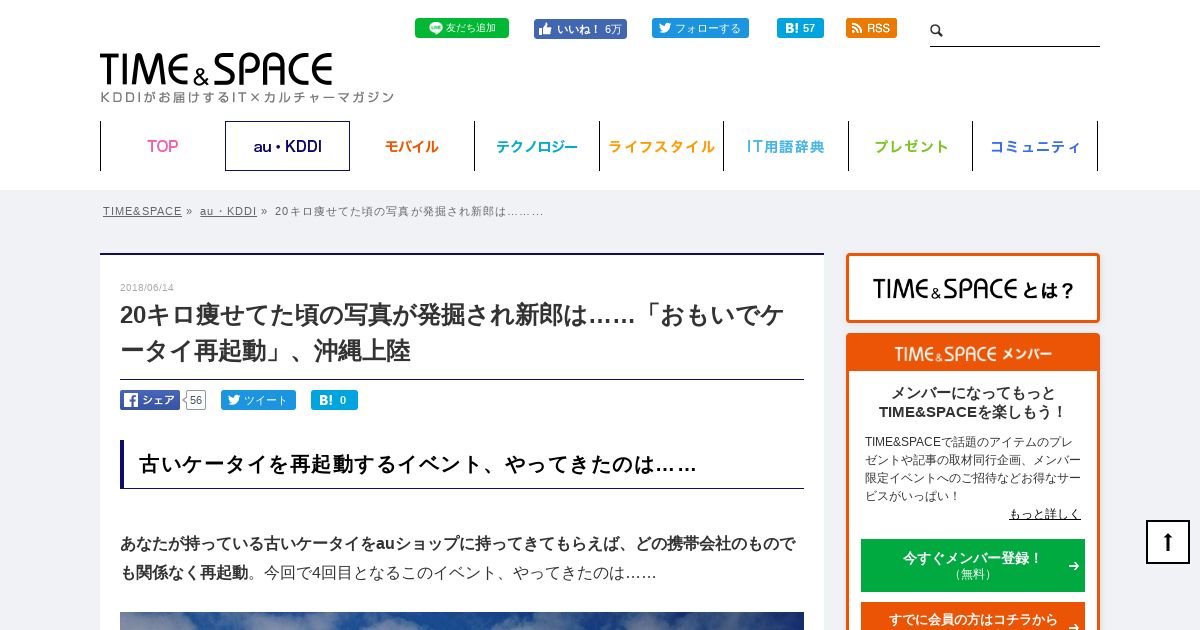
Task: Click the Facebook share count 56
Action: tap(196, 400)
